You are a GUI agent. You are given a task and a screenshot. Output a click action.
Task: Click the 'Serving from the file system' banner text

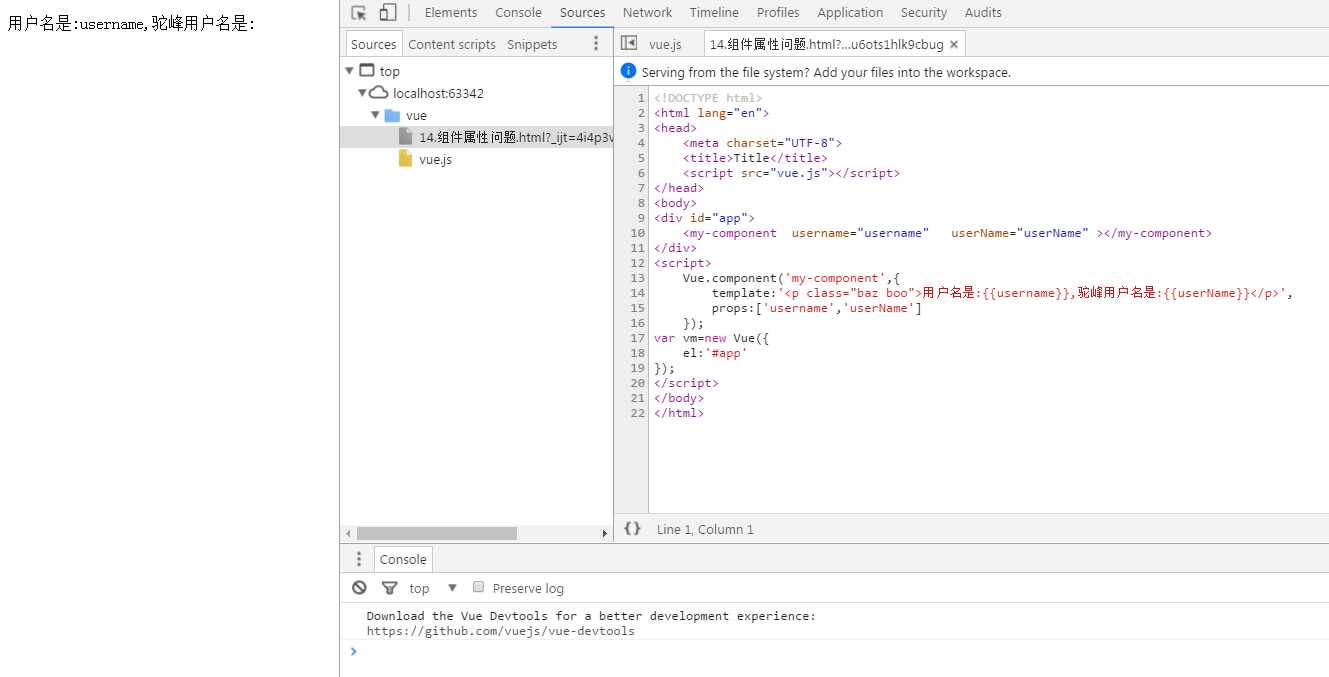pos(826,72)
